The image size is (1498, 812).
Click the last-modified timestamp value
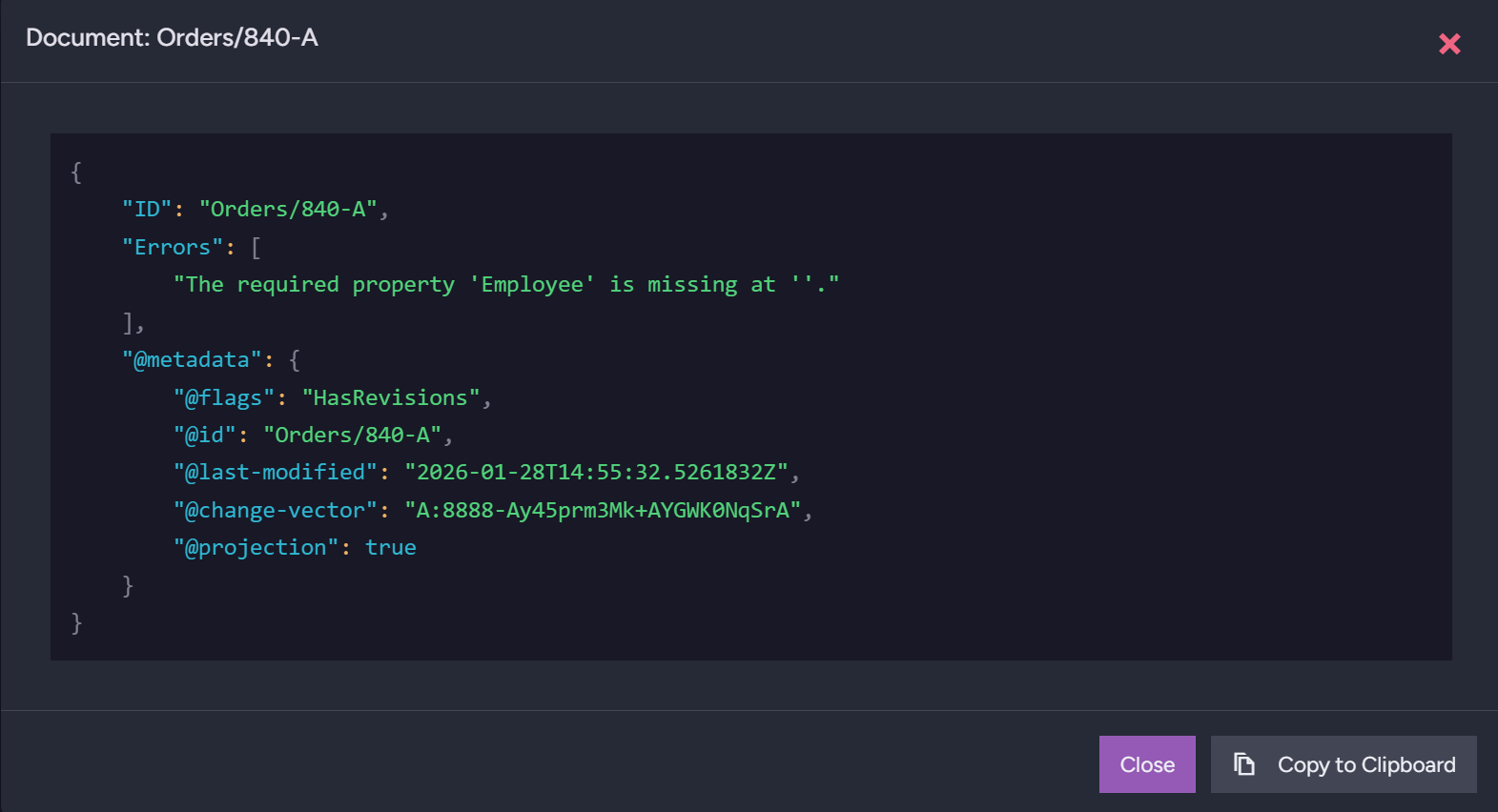tap(596, 473)
